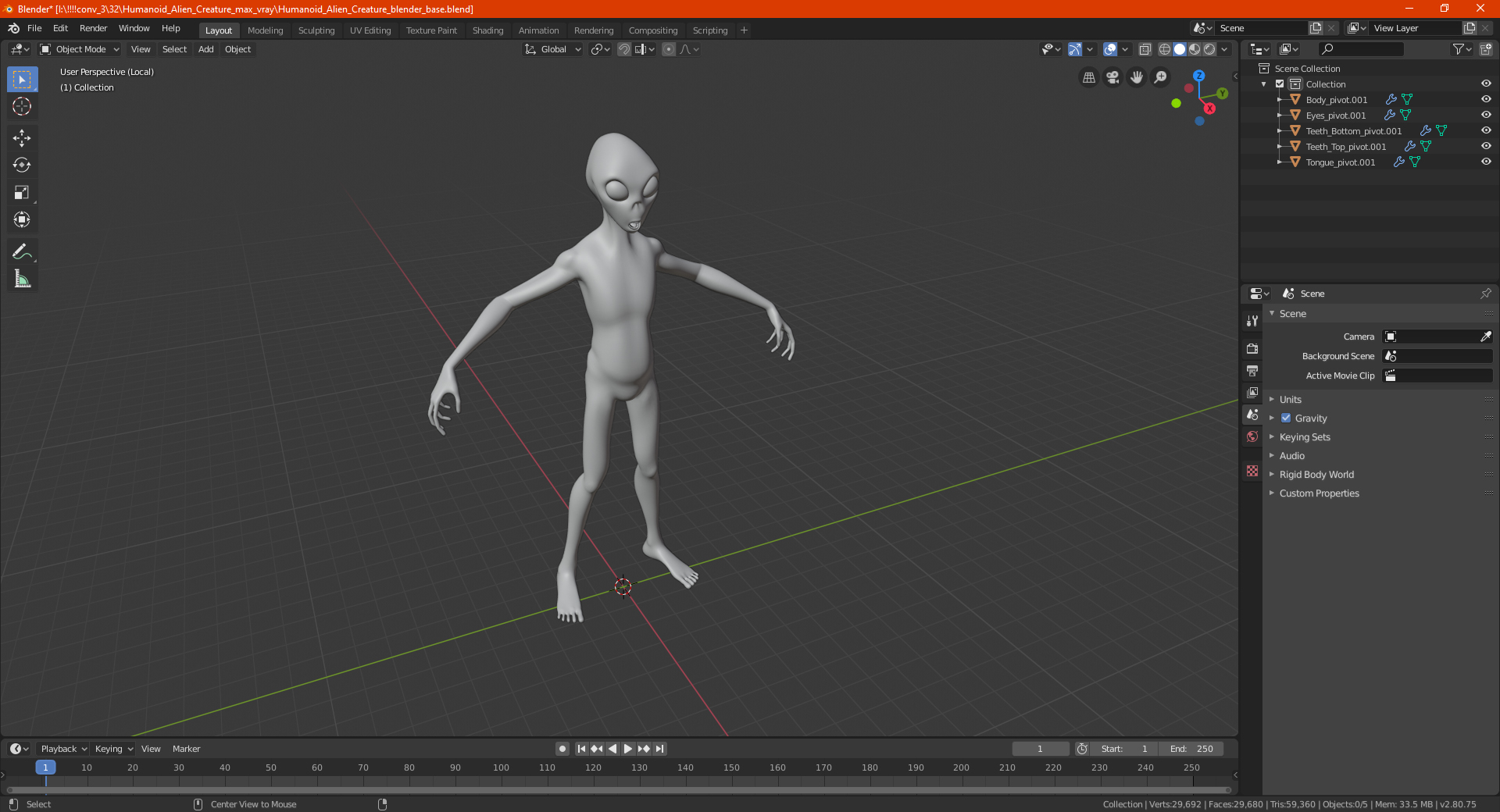
Task: Click the pan view hand icon
Action: click(x=1137, y=77)
